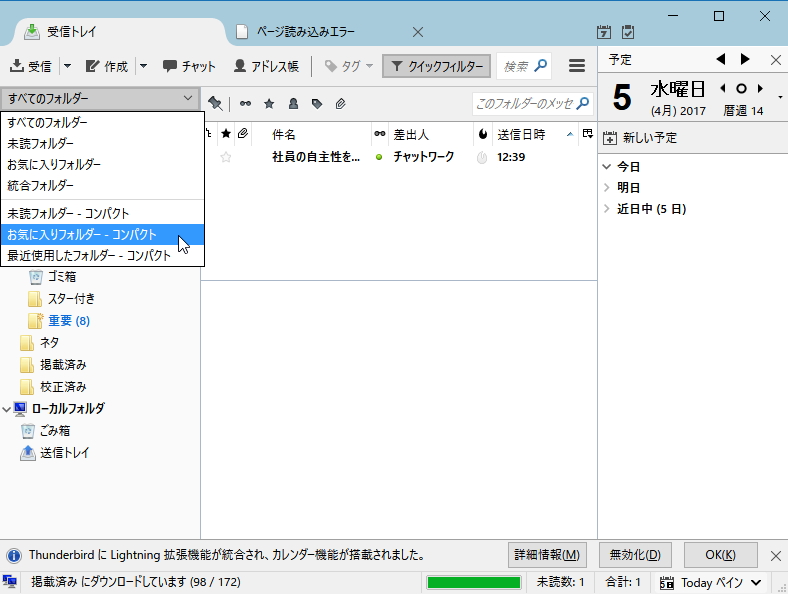This screenshot has height=594, width=788.
Task: Toggle the pin quick filter icon
Action: (215, 104)
